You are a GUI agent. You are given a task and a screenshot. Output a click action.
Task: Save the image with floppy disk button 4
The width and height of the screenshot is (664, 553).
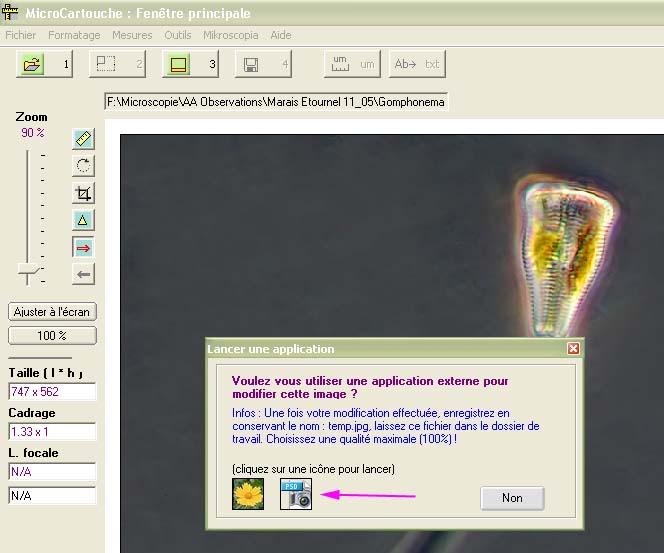pos(263,64)
